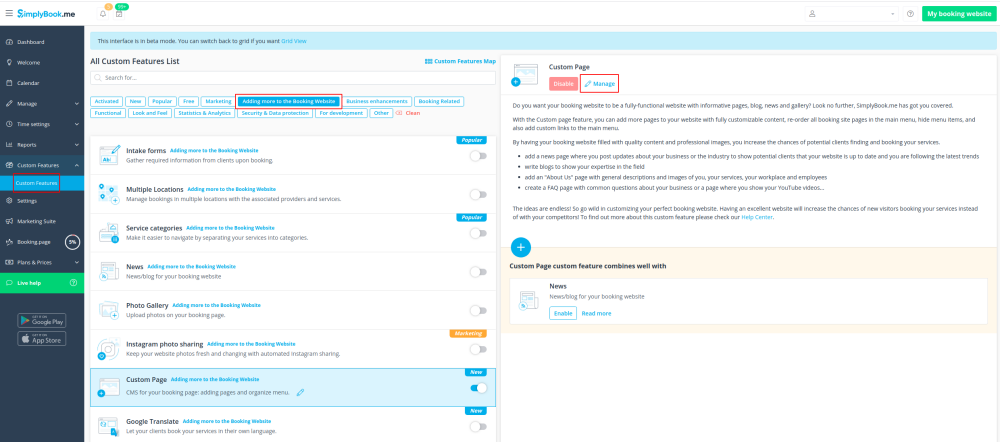Screen dimensions: 1000x442
Task: Click the notification bell icon
Action: [103, 14]
